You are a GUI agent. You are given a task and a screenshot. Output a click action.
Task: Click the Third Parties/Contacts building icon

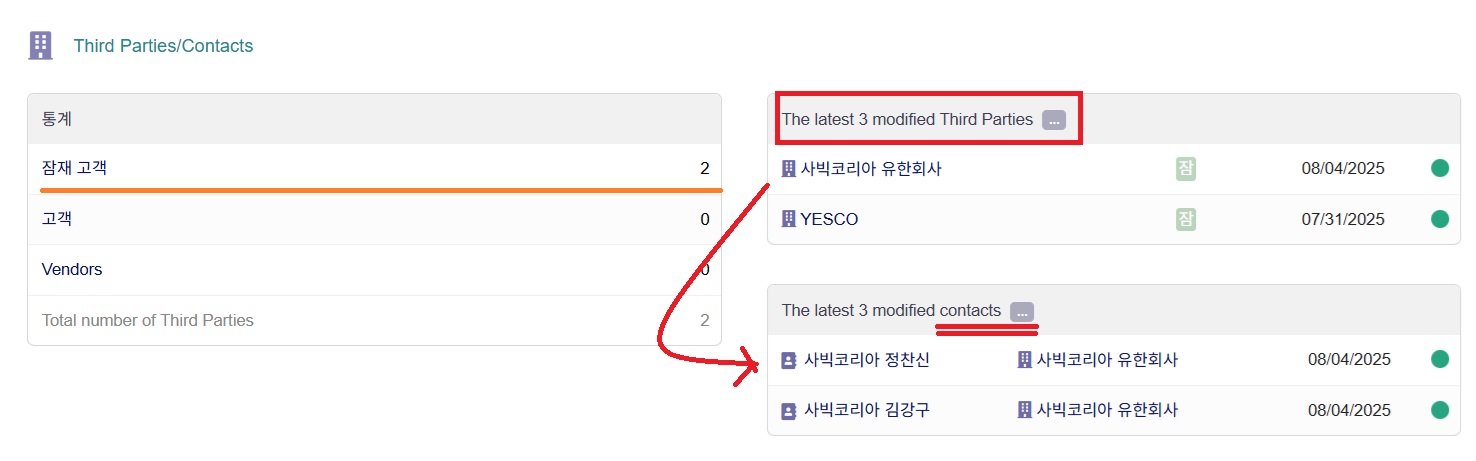point(40,45)
